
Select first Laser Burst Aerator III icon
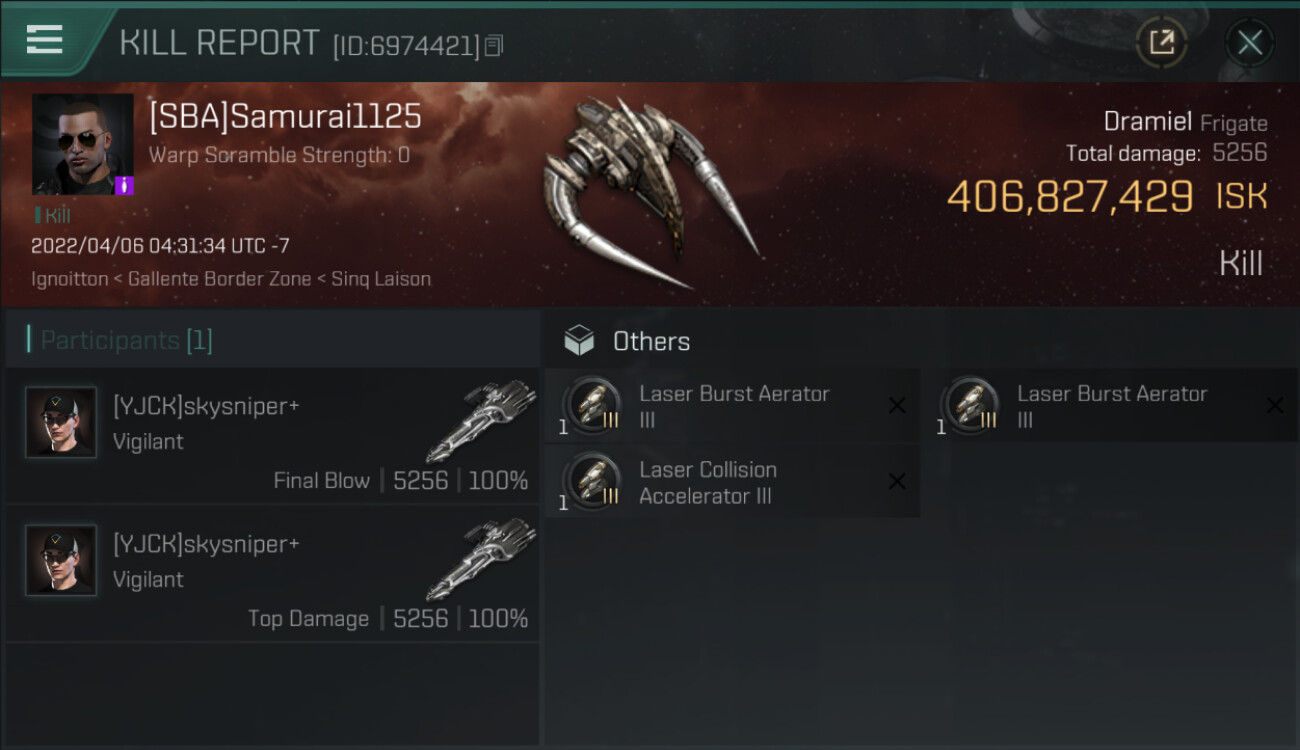[x=592, y=406]
